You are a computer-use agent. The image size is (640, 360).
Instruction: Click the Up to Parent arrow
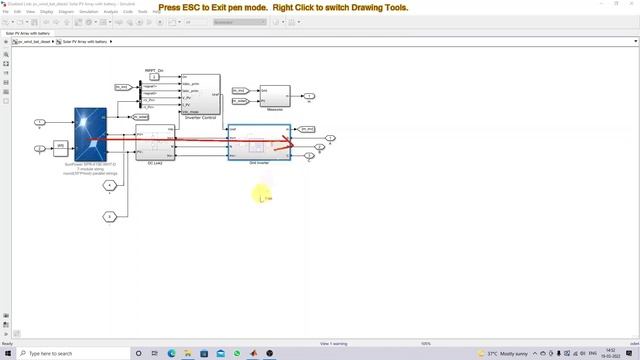pos(67,22)
